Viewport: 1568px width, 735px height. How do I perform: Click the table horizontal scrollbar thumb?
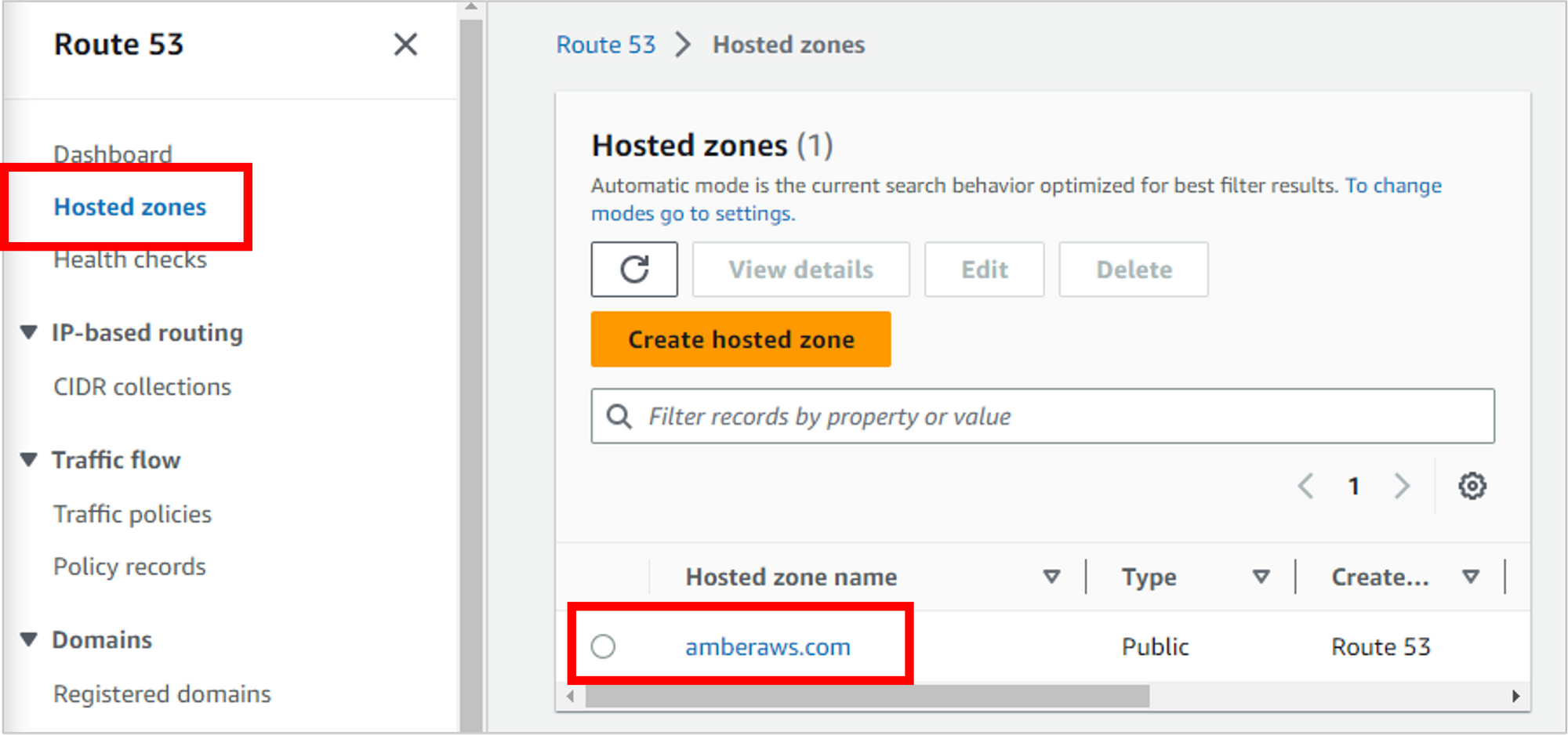click(867, 696)
